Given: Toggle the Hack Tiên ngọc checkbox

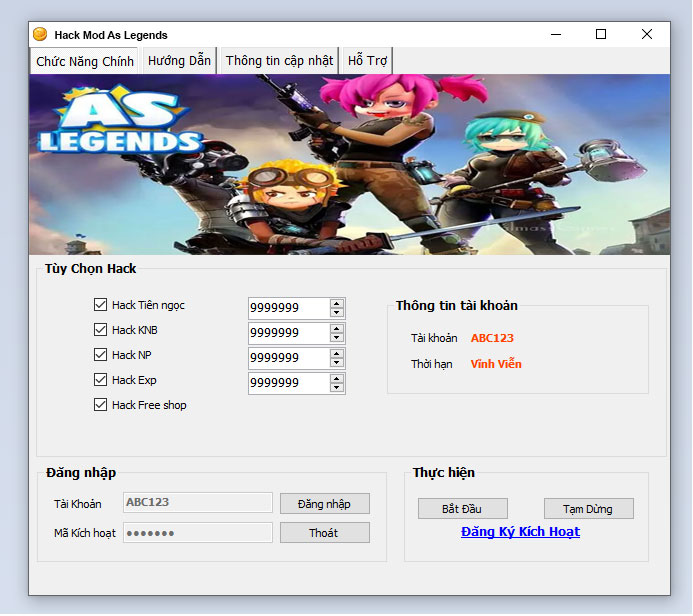Looking at the screenshot, I should click(x=100, y=305).
